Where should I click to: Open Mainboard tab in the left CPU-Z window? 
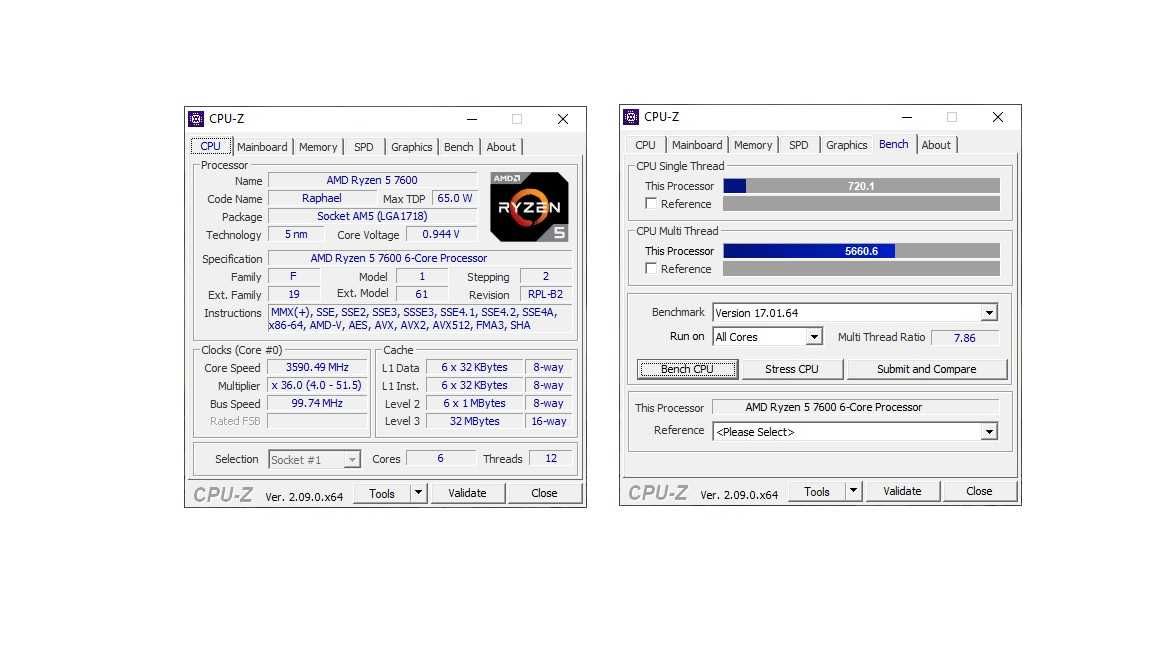(262, 147)
